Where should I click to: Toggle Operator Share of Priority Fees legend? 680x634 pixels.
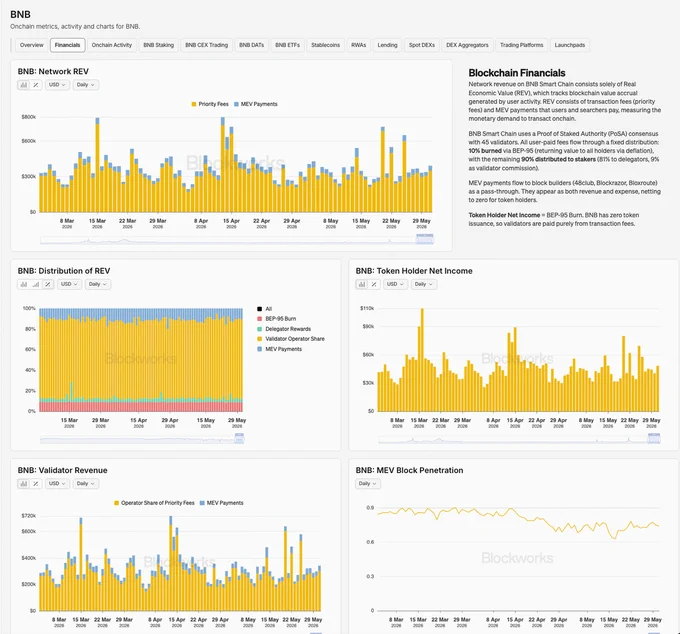(154, 503)
